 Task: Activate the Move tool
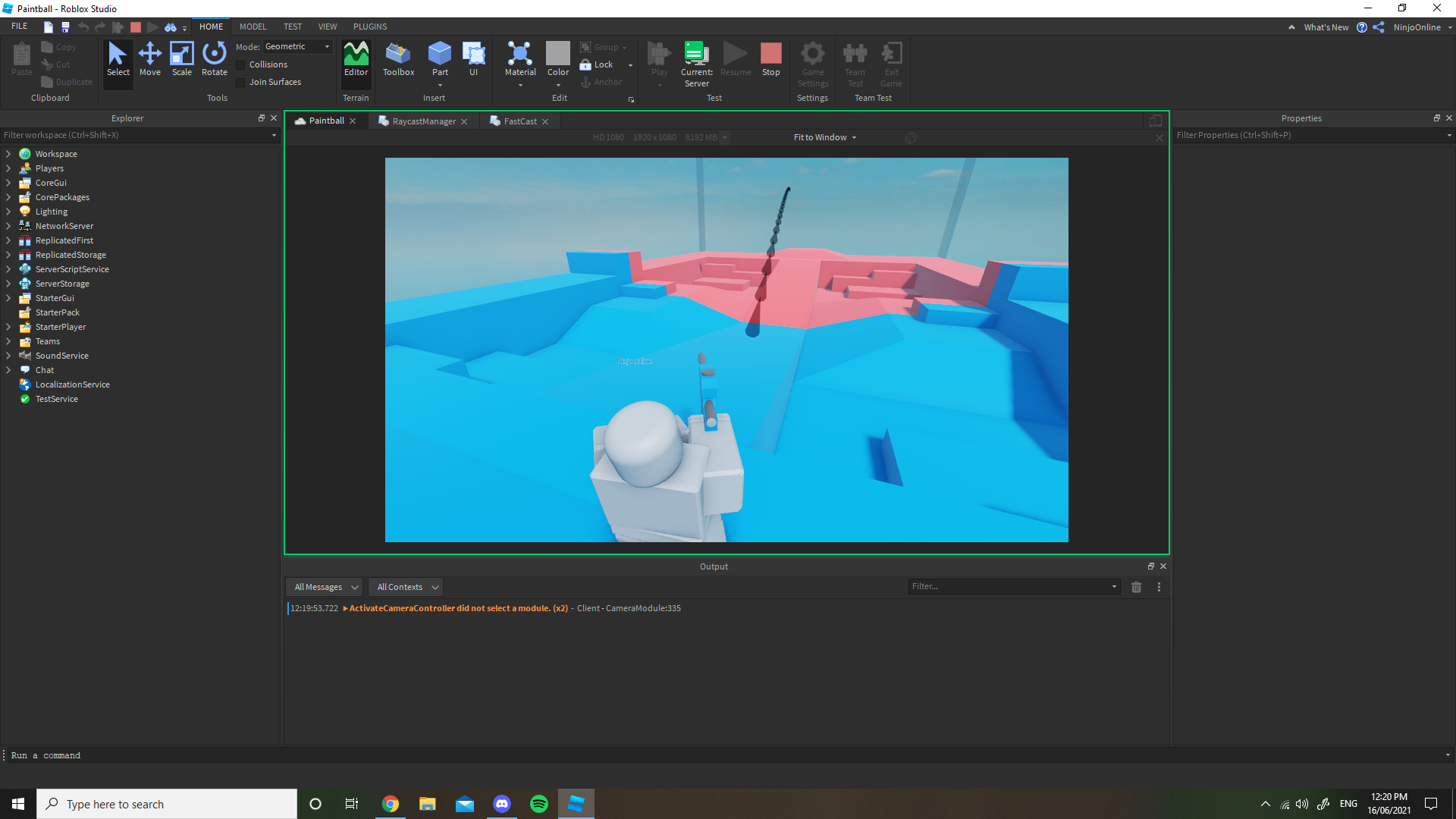click(150, 60)
